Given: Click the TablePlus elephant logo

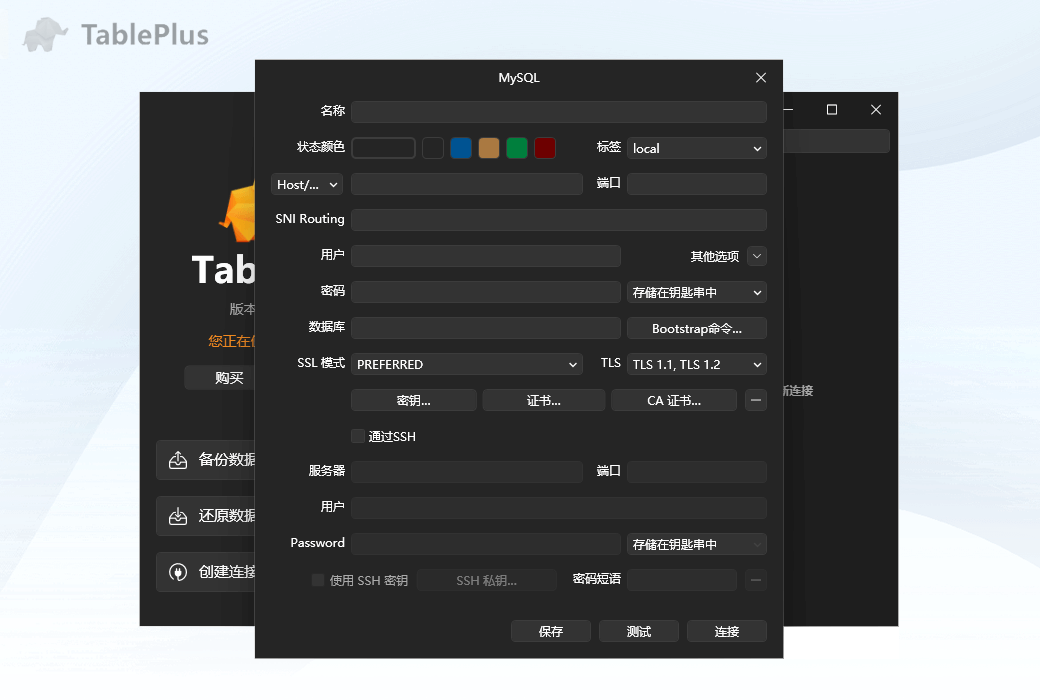Looking at the screenshot, I should point(44,33).
